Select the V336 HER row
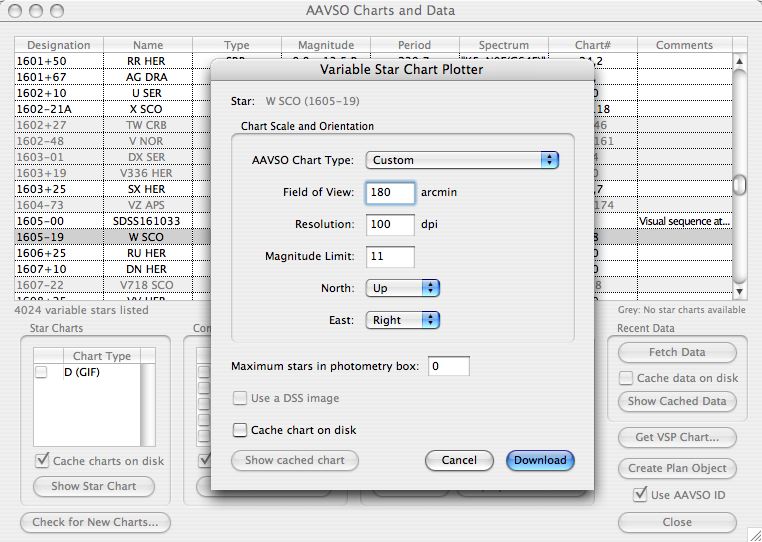Image resolution: width=762 pixels, height=542 pixels. [373, 173]
